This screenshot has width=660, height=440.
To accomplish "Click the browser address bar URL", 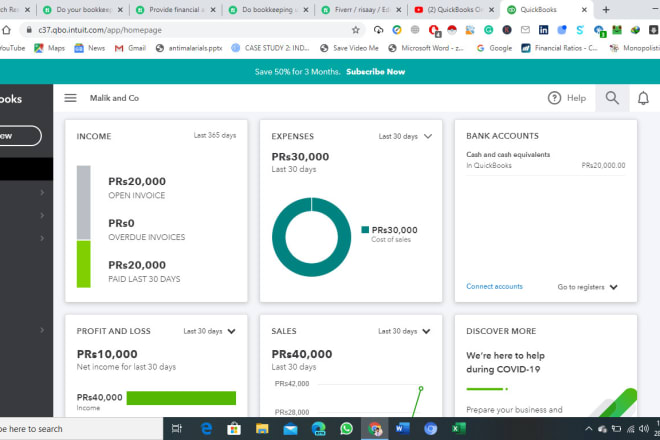I will [100, 30].
